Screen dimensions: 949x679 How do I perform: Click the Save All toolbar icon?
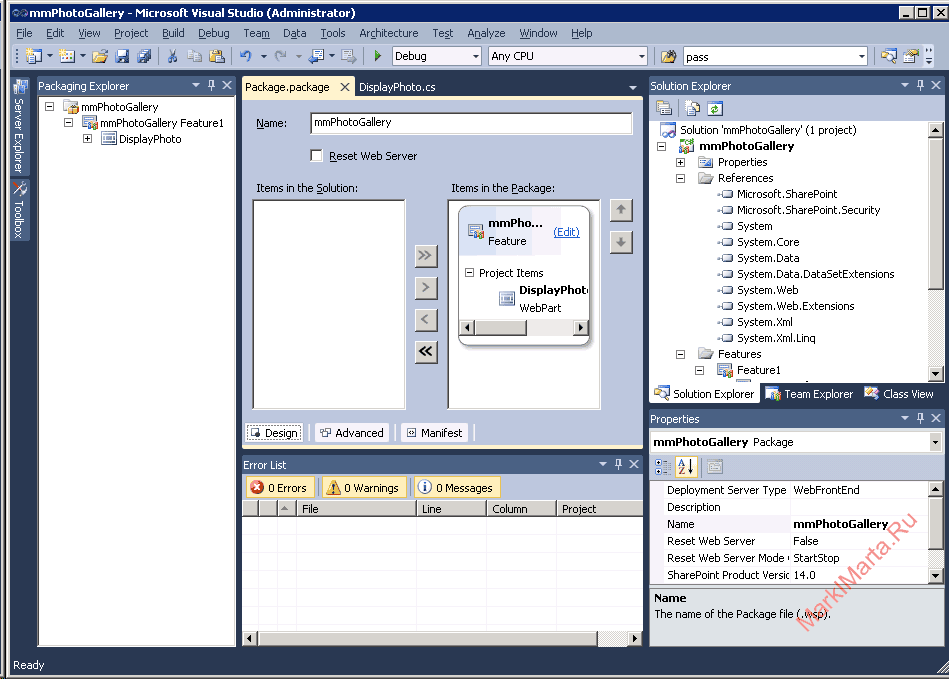144,56
